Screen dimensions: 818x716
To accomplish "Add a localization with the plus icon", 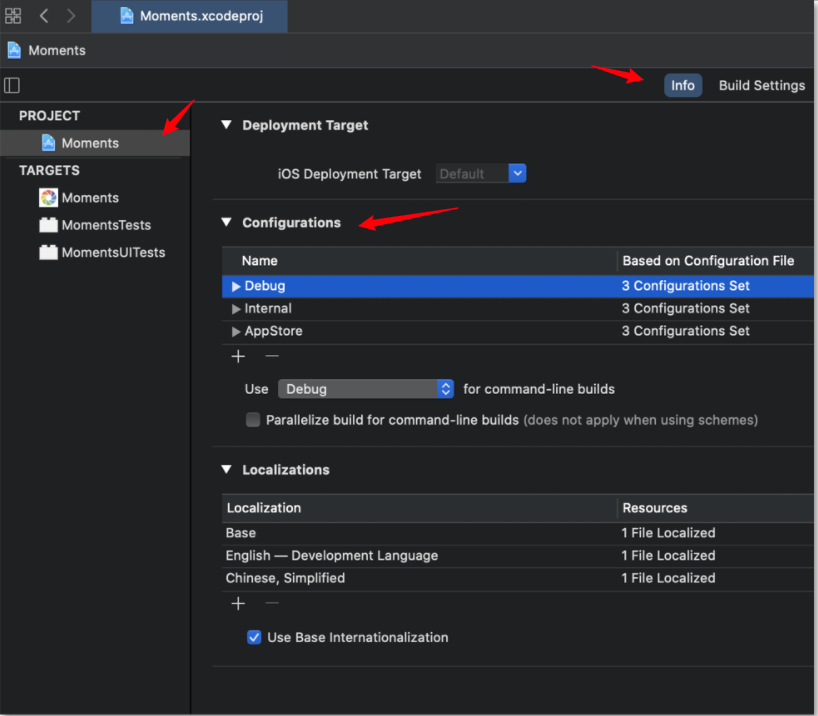I will pyautogui.click(x=238, y=603).
